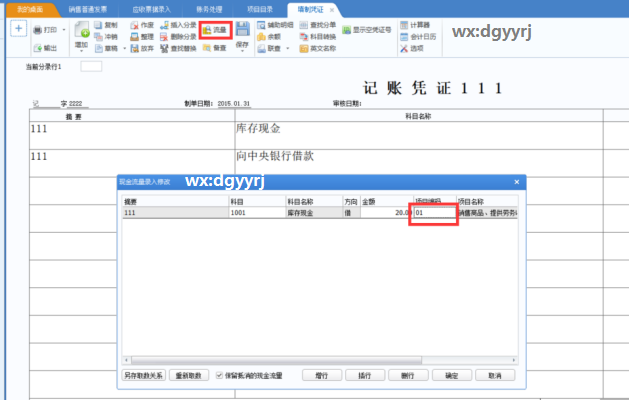This screenshot has height=401, width=629.
Task: Click the 保存 save disk icon
Action: pos(242,29)
